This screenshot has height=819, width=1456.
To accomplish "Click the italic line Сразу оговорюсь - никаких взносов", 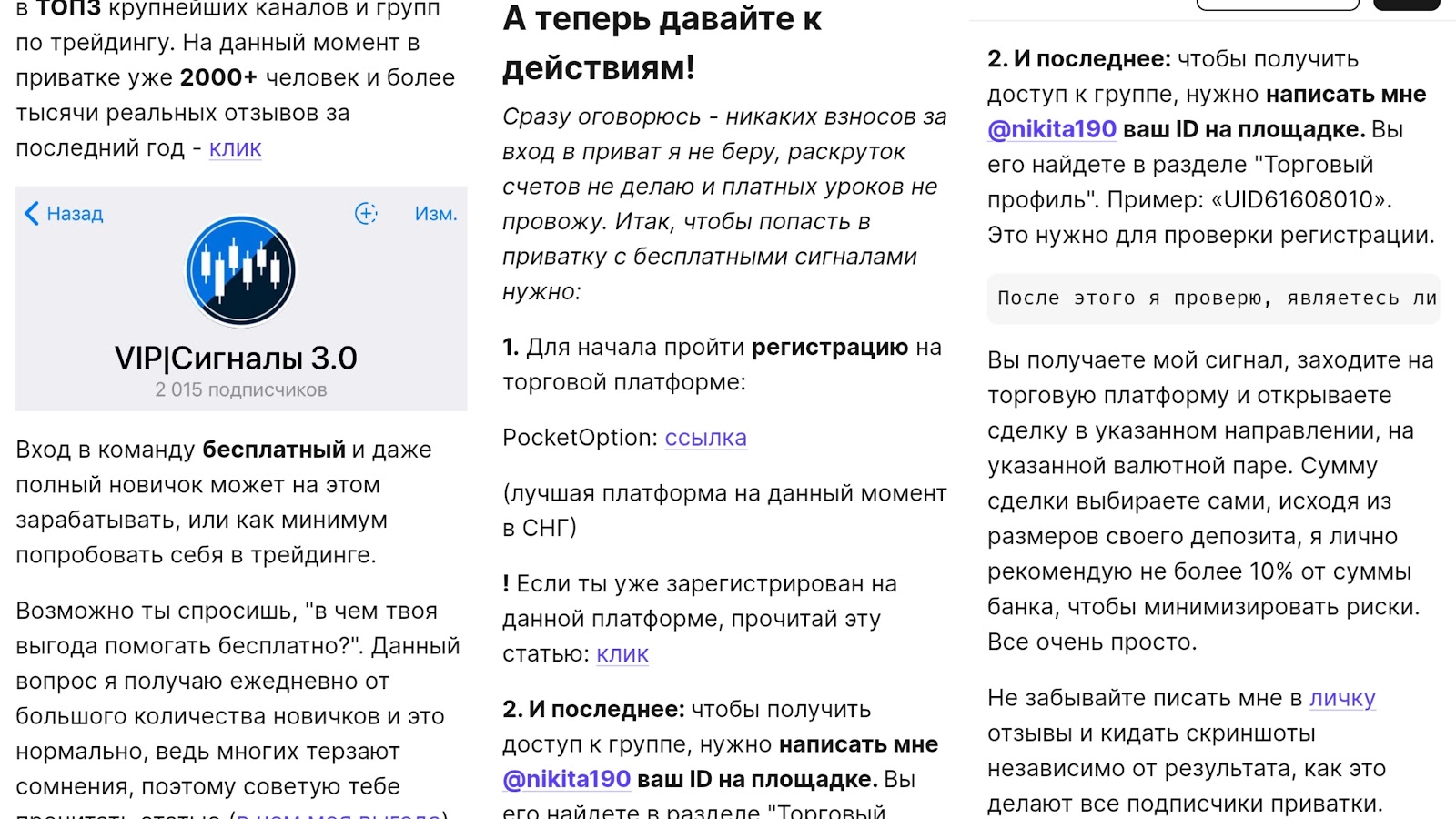I will (724, 116).
